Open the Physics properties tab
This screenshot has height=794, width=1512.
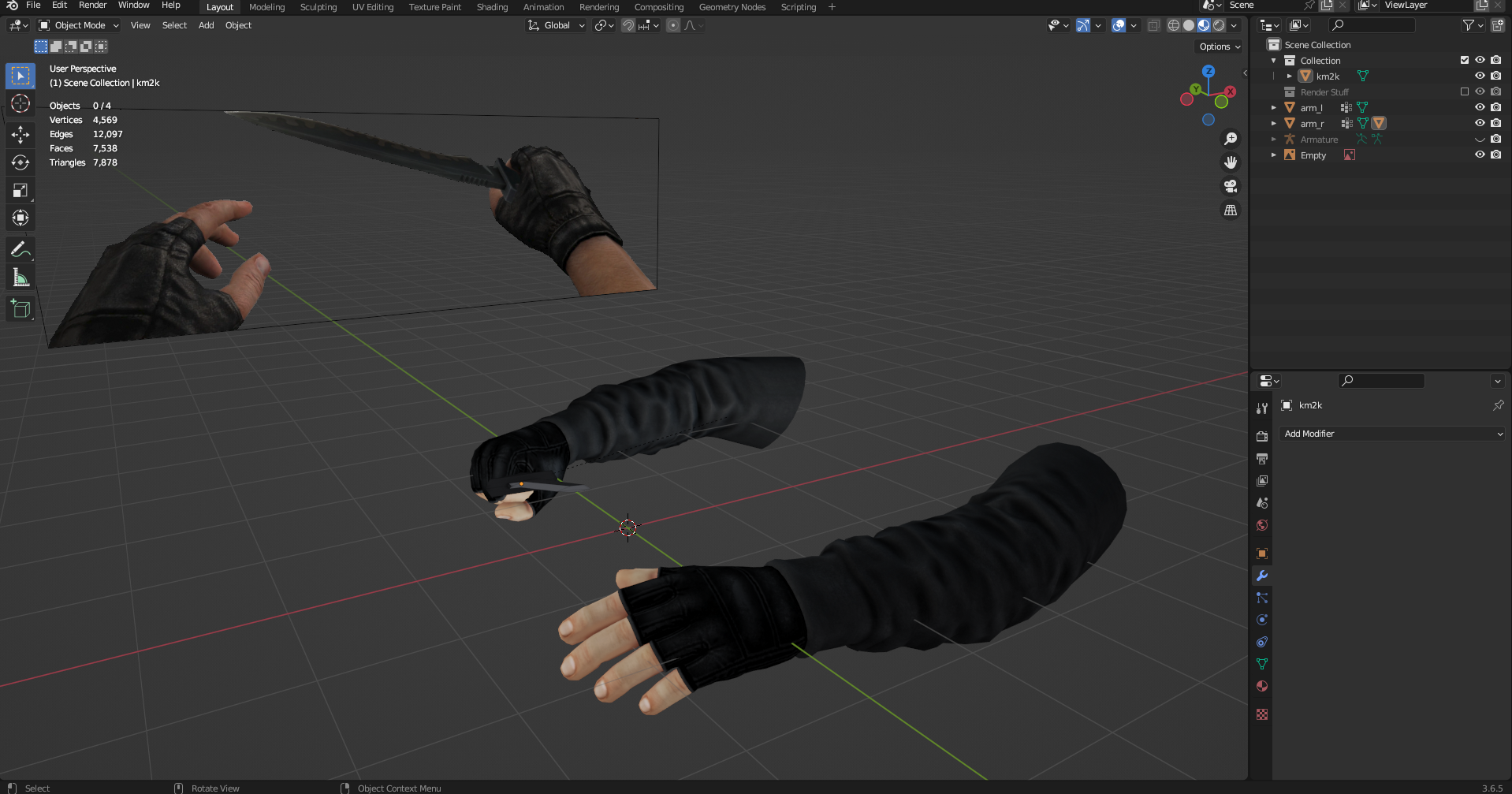(x=1262, y=620)
